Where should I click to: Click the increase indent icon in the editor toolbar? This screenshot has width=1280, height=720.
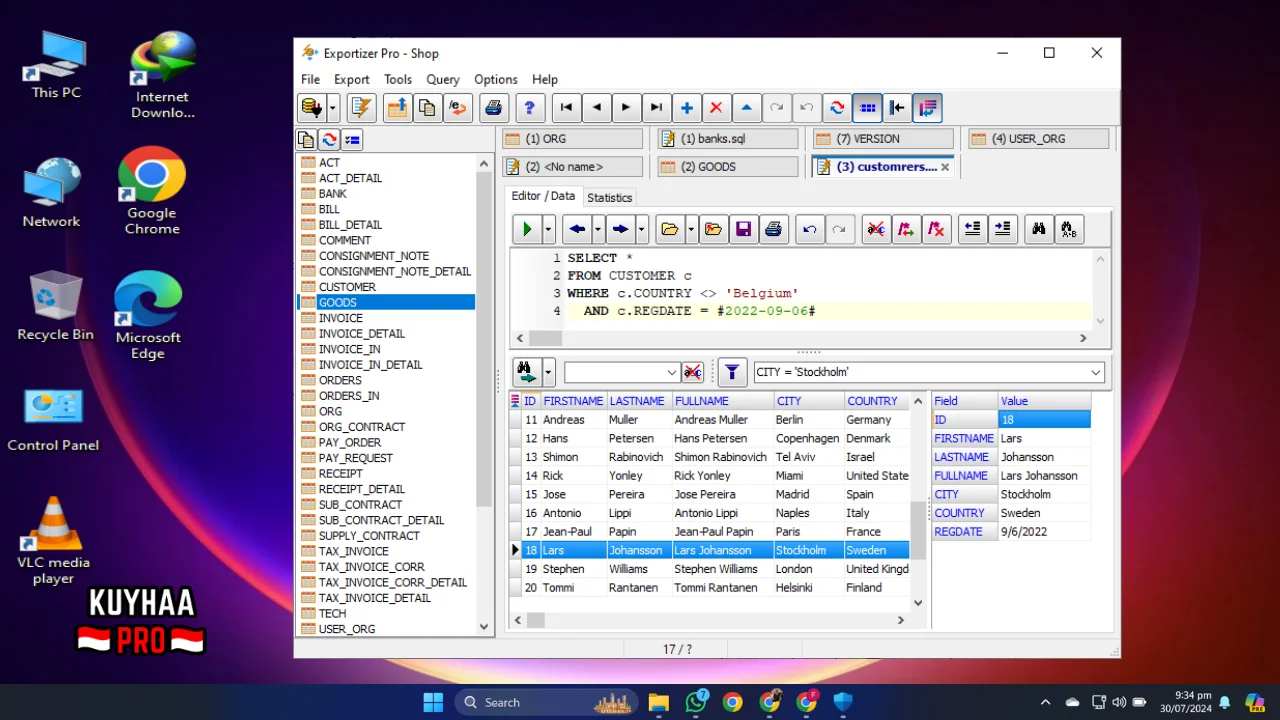coord(1002,229)
